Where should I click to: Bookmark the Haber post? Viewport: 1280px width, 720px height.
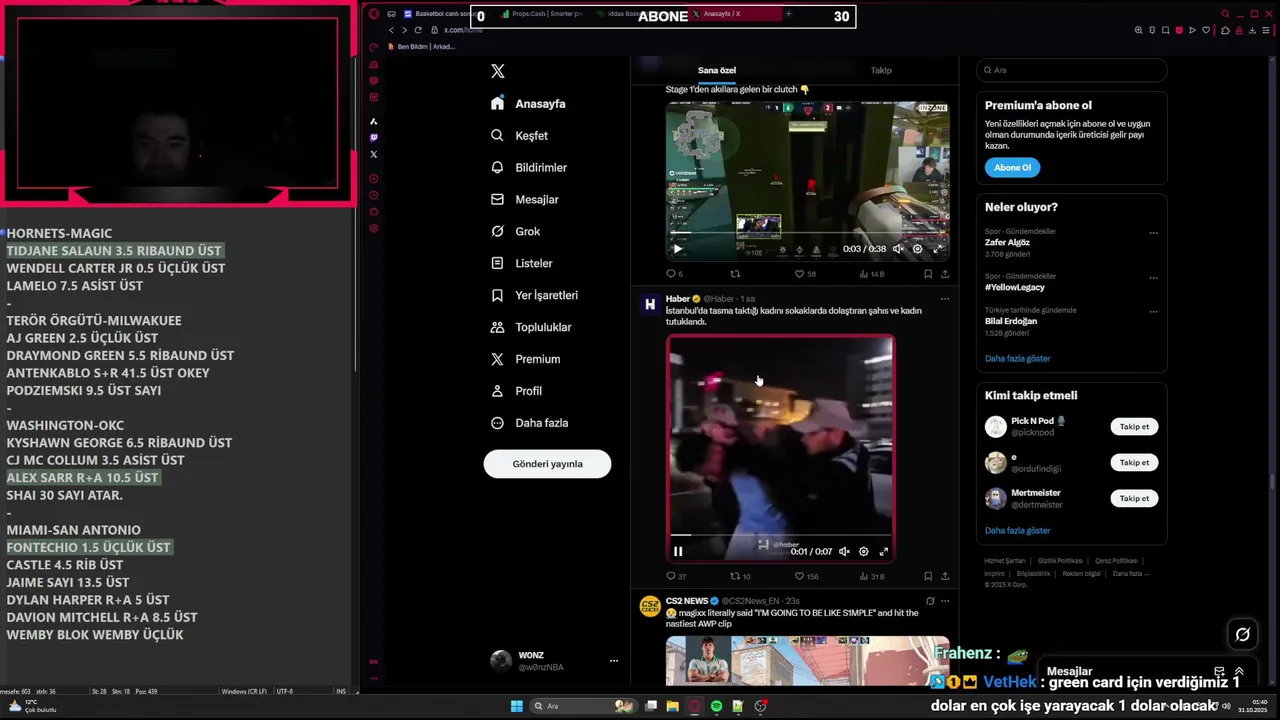pyautogui.click(x=928, y=576)
